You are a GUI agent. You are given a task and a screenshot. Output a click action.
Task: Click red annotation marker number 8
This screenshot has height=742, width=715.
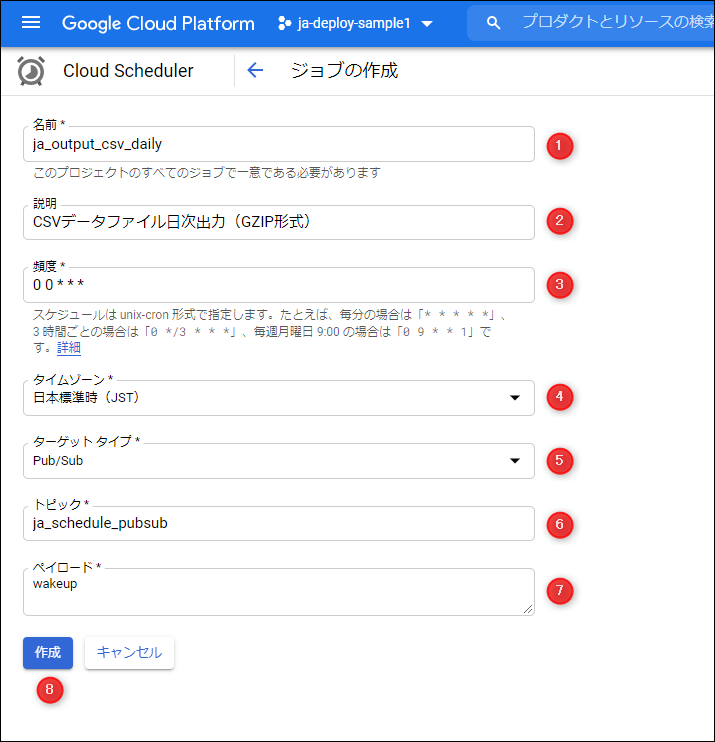[x=48, y=690]
